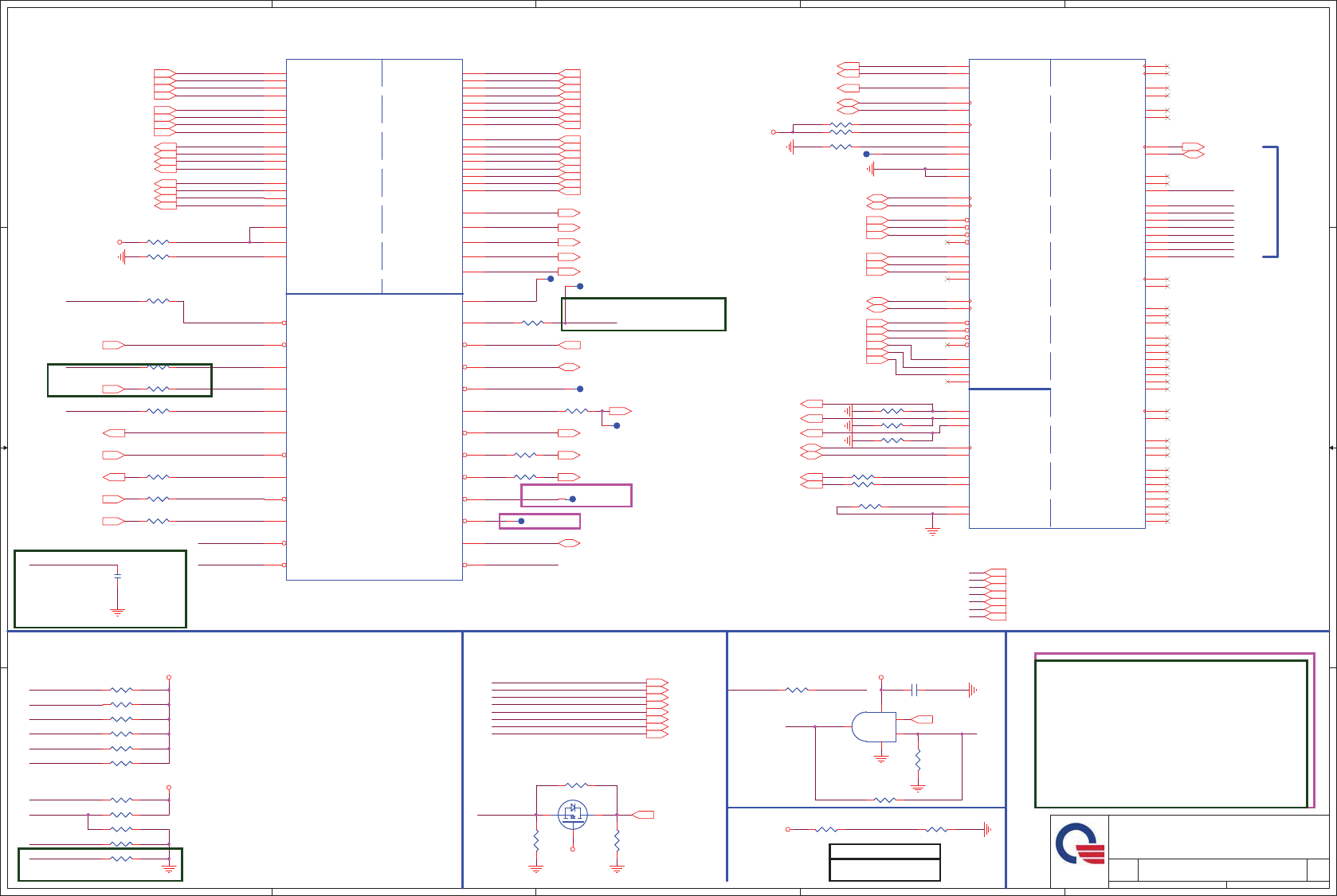Select the AND gate symbol

(x=873, y=726)
